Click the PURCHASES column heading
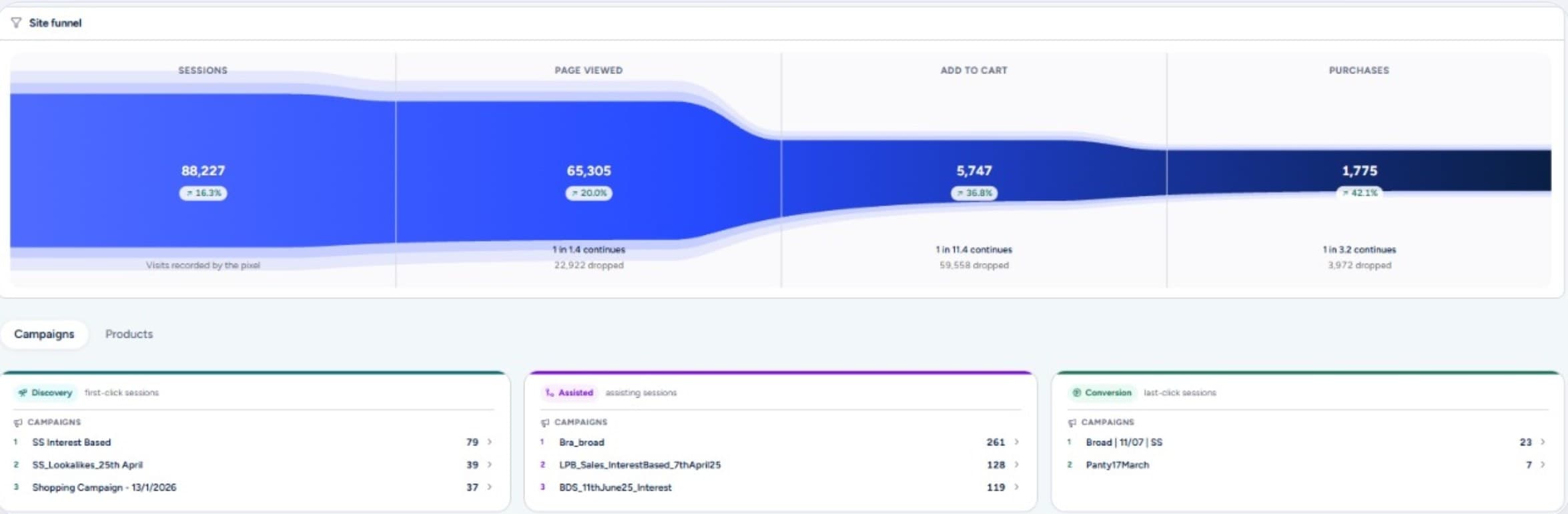 coord(1359,70)
